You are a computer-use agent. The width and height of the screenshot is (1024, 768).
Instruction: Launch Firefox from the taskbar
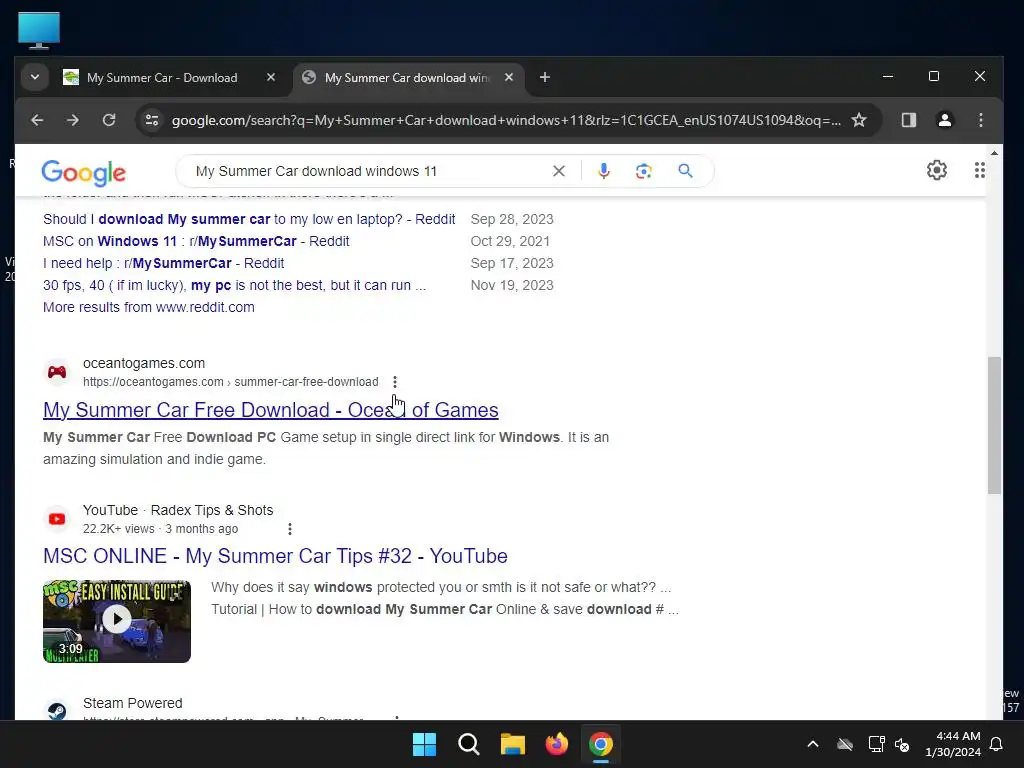pos(556,744)
